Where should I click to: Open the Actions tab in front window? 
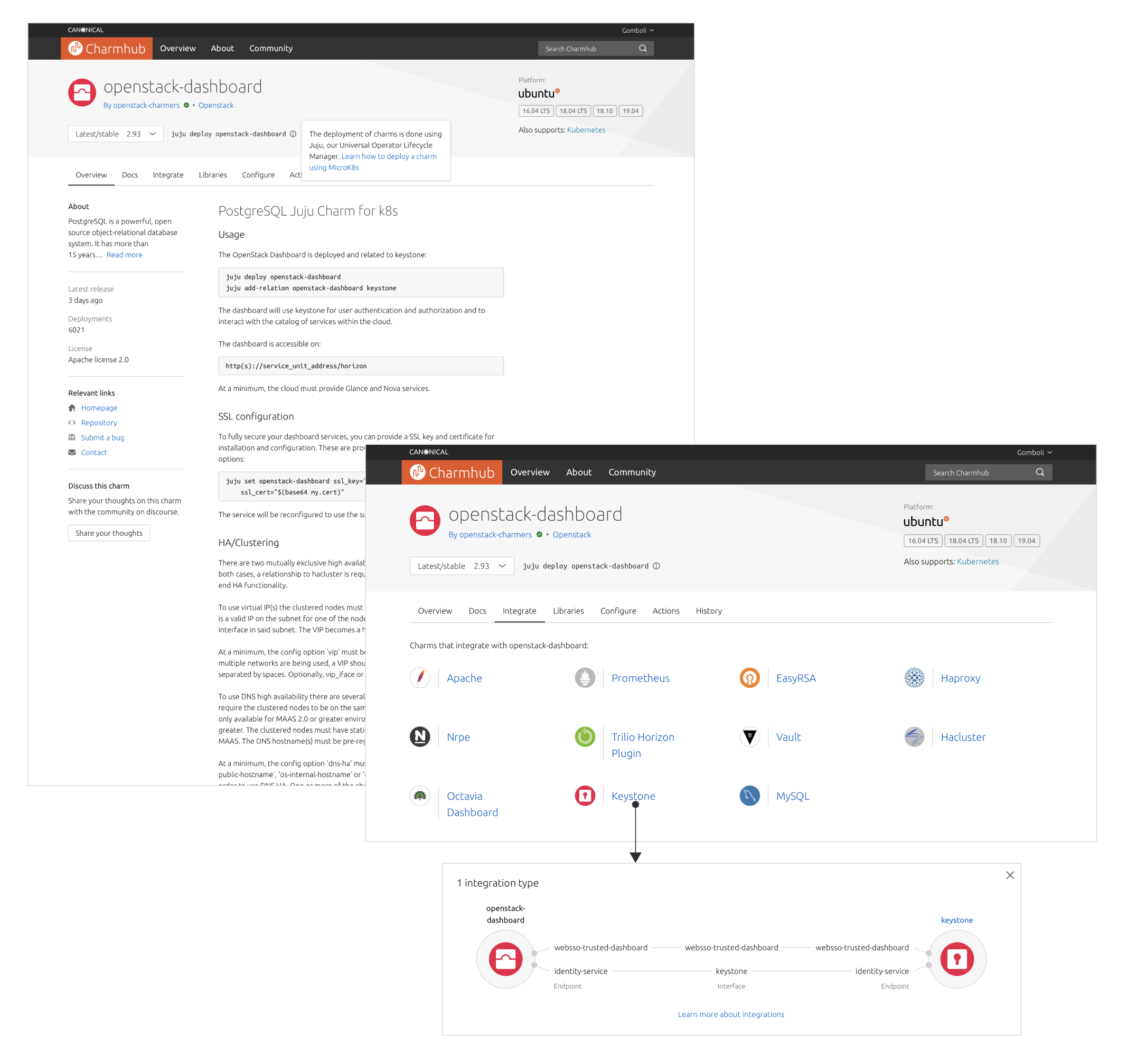coord(665,611)
